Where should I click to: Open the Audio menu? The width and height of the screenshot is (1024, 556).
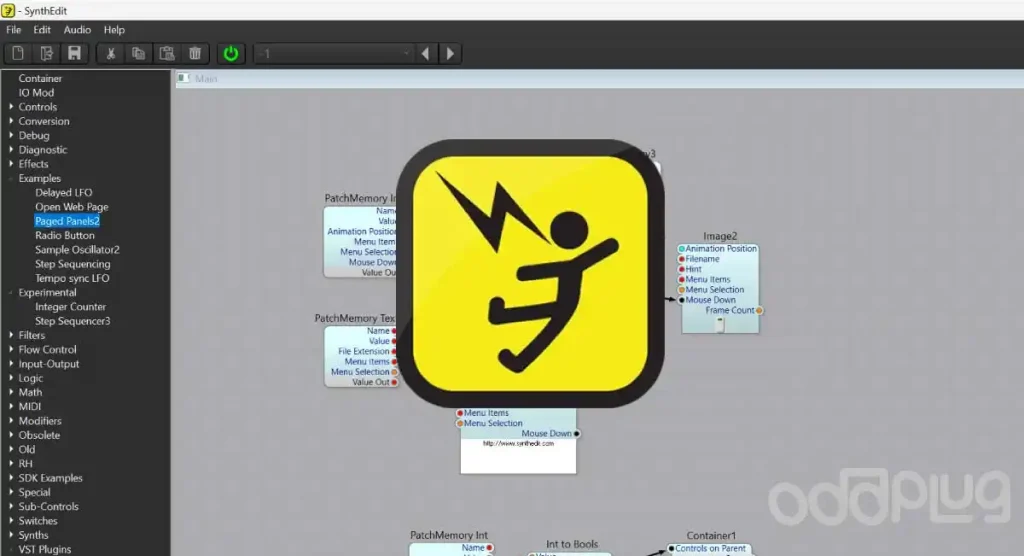click(77, 30)
